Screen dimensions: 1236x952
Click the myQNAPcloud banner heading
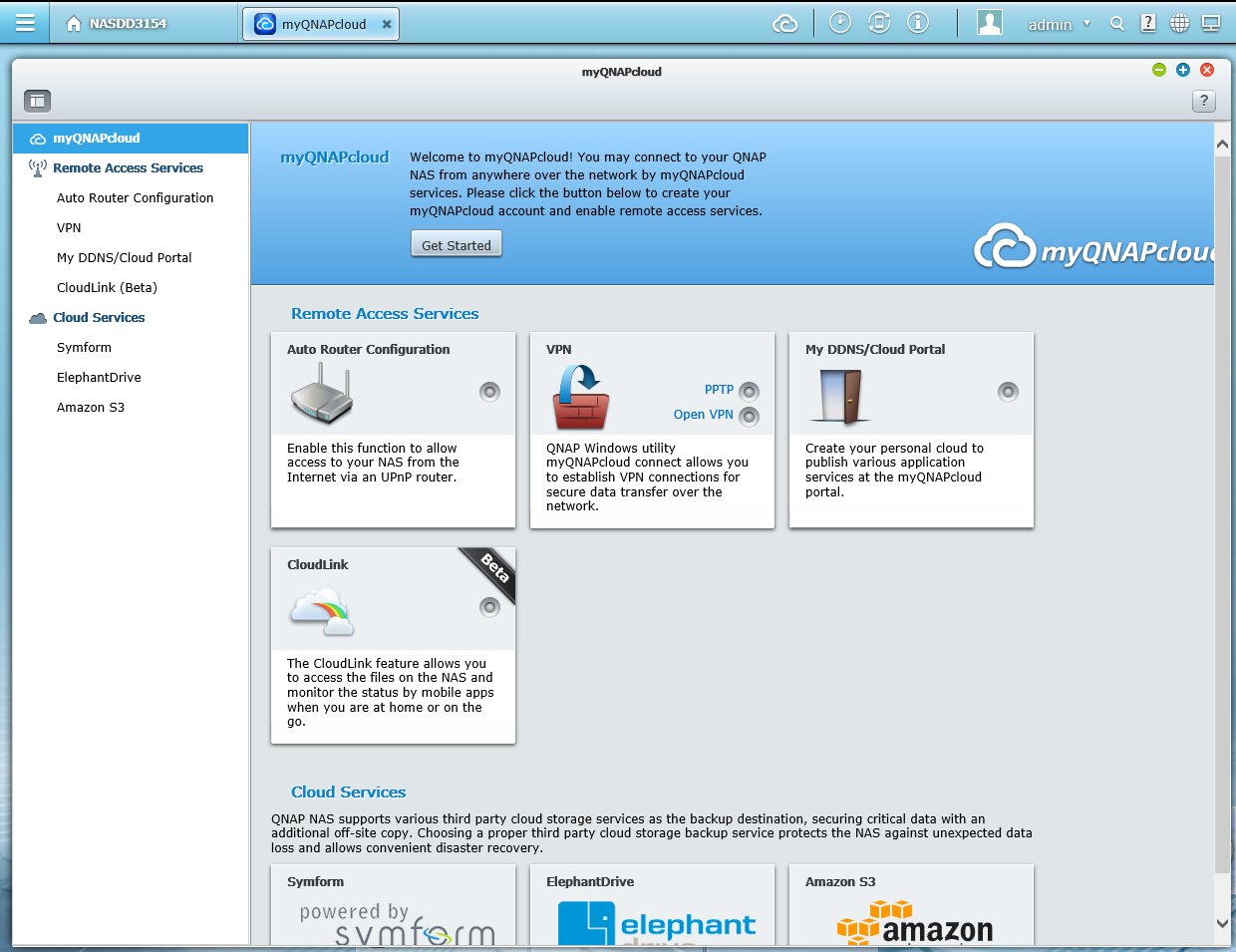pos(334,158)
